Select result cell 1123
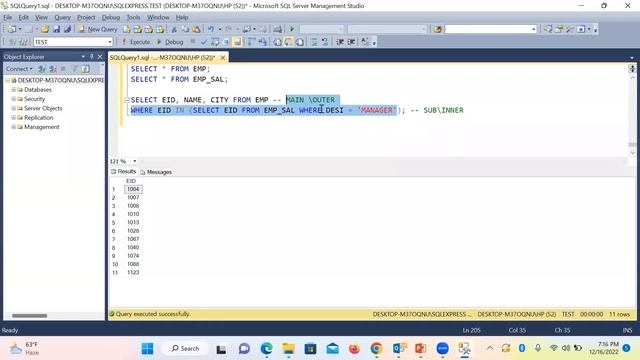 pos(133,272)
